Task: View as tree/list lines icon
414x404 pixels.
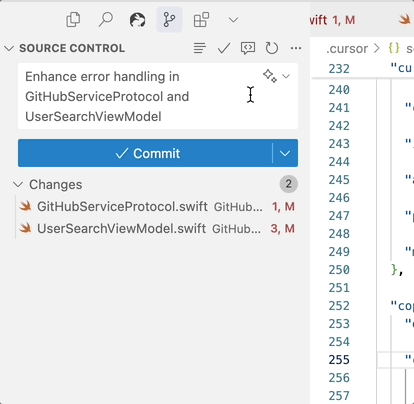Action: click(200, 48)
